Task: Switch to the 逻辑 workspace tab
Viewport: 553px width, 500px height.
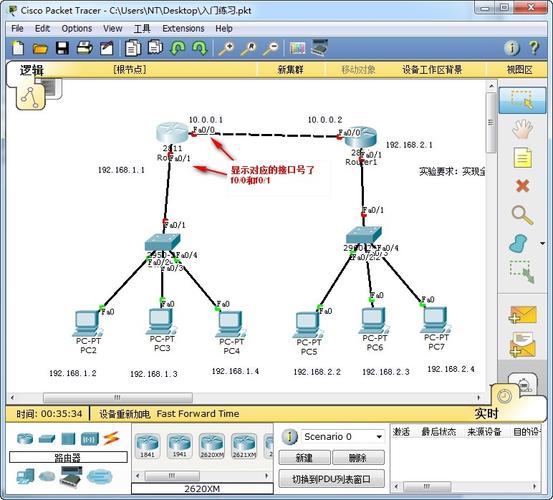Action: [32, 70]
